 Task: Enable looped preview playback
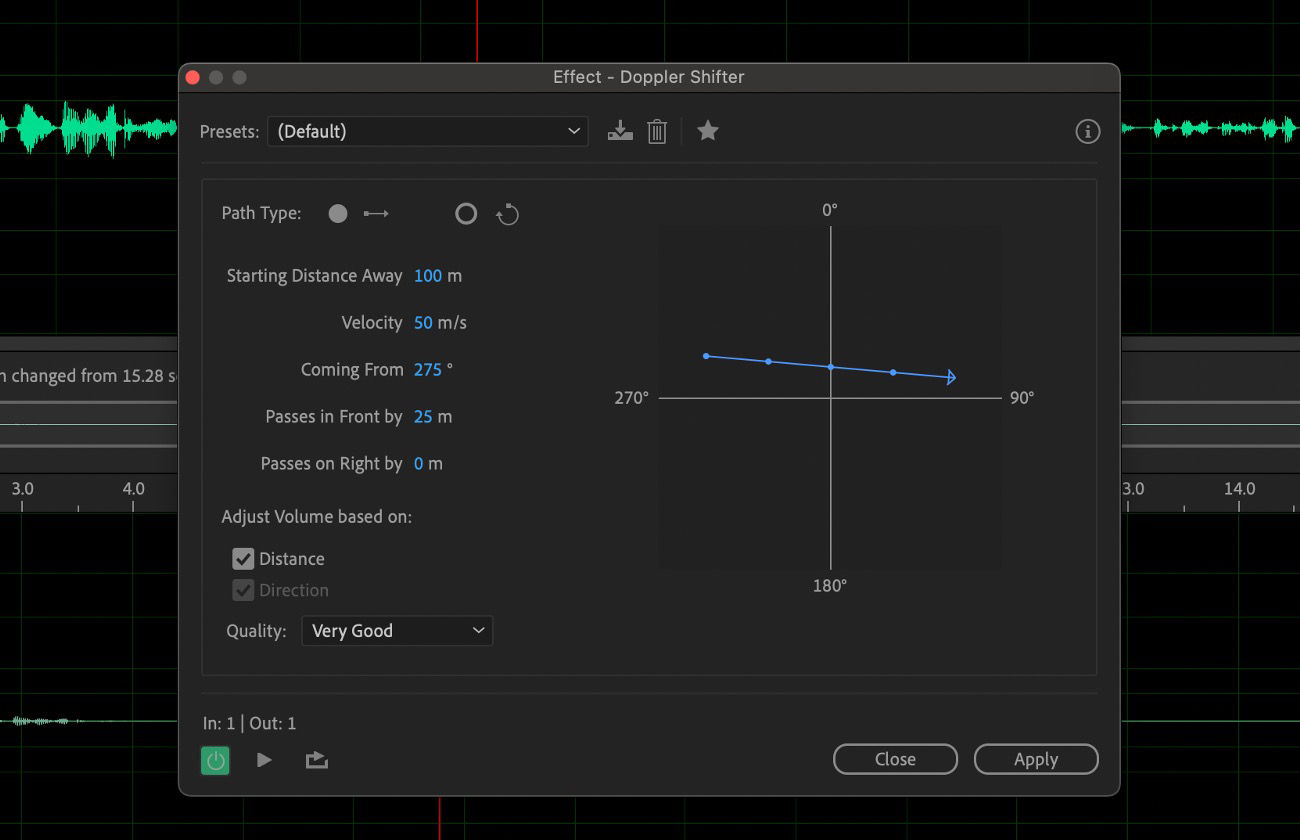pyautogui.click(x=317, y=759)
